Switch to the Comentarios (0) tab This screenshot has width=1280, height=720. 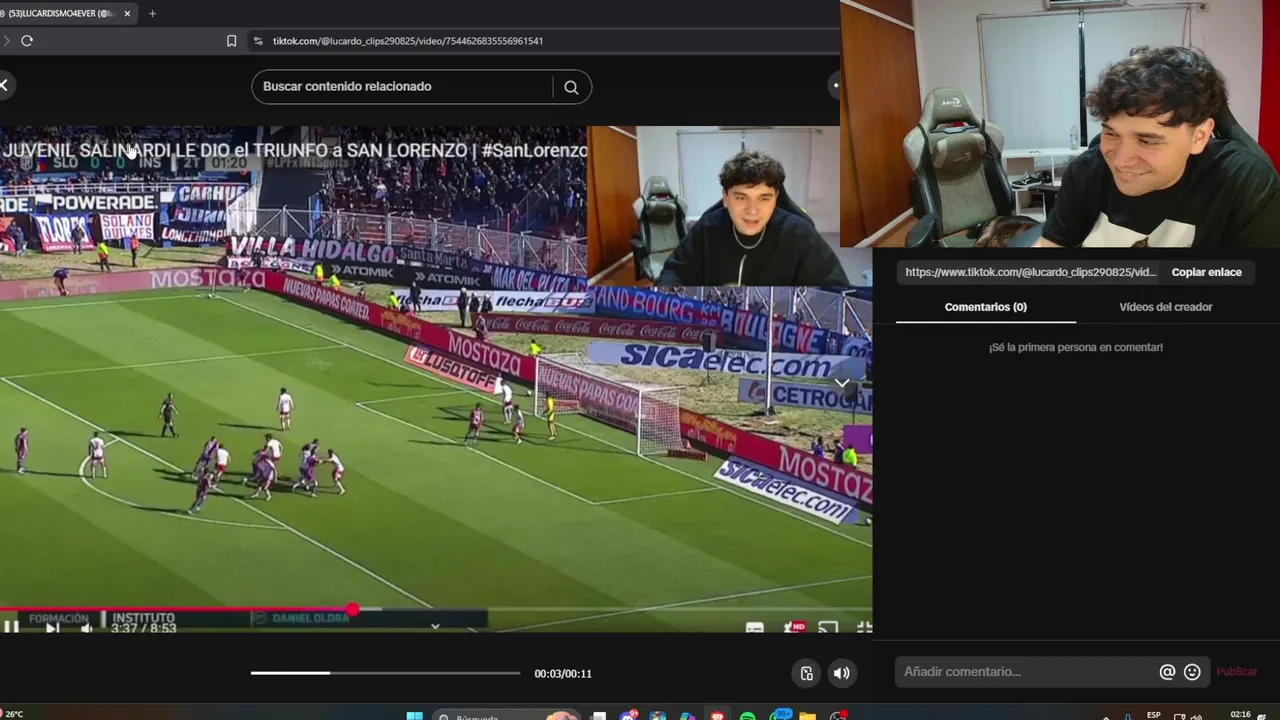[986, 307]
